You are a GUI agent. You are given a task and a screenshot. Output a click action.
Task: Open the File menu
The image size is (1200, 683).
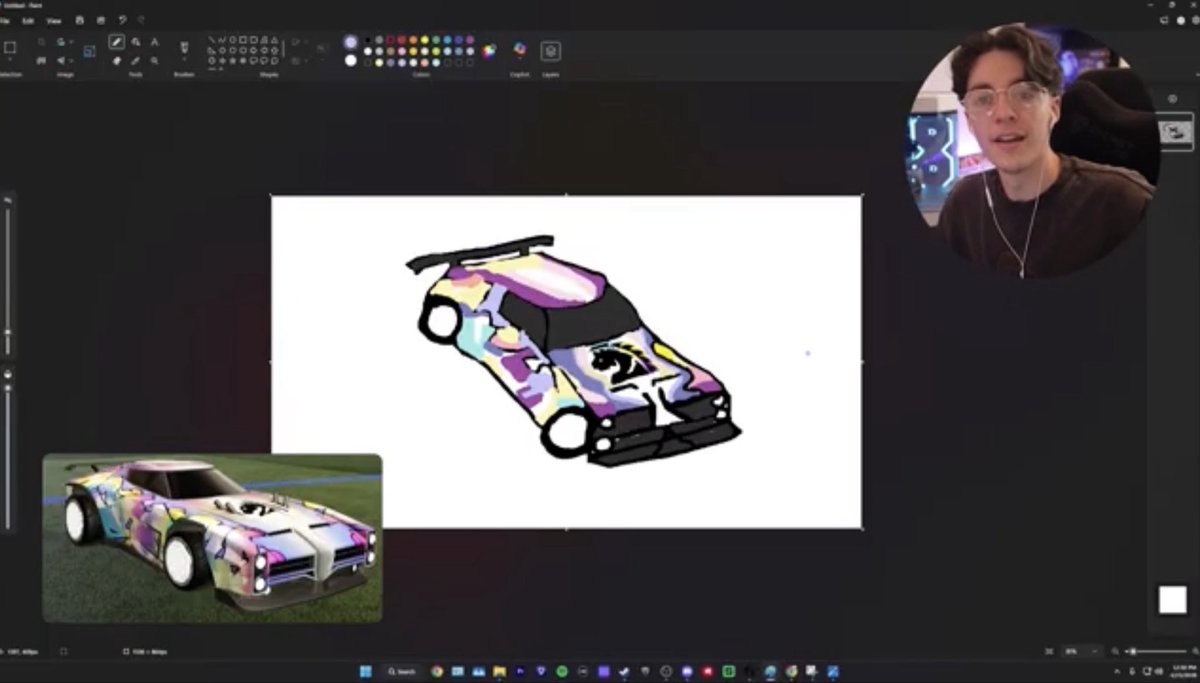[x=4, y=21]
